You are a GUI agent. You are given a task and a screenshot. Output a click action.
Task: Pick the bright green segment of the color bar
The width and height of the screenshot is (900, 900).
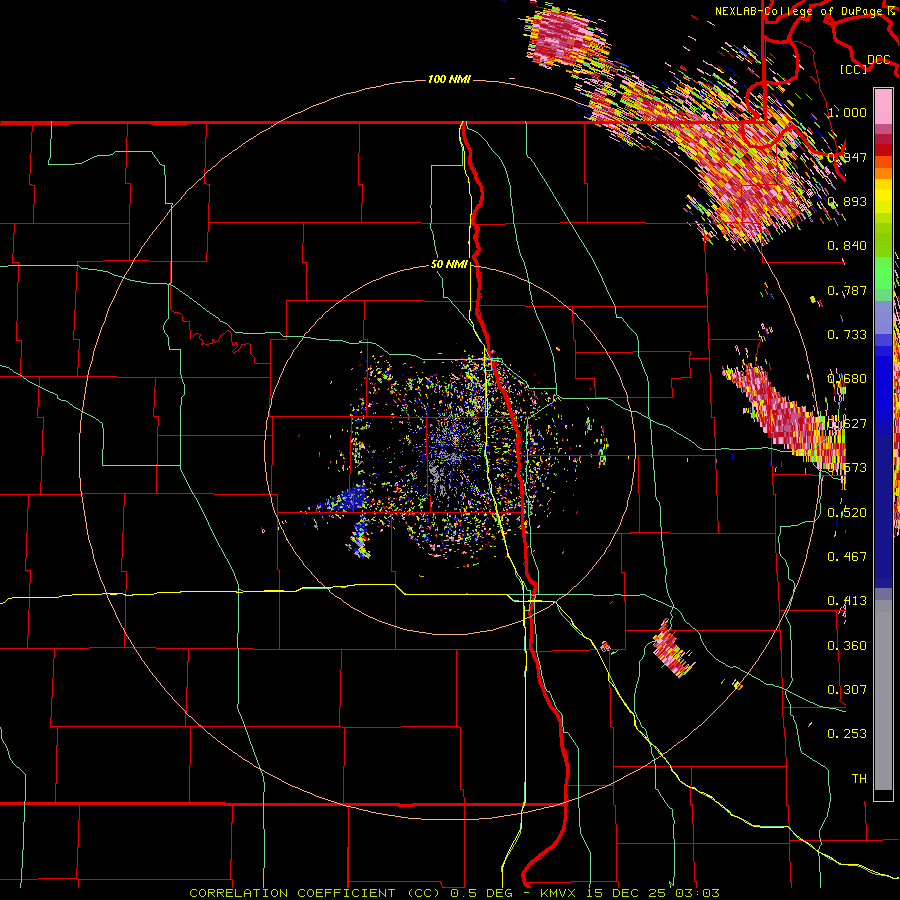[x=883, y=273]
